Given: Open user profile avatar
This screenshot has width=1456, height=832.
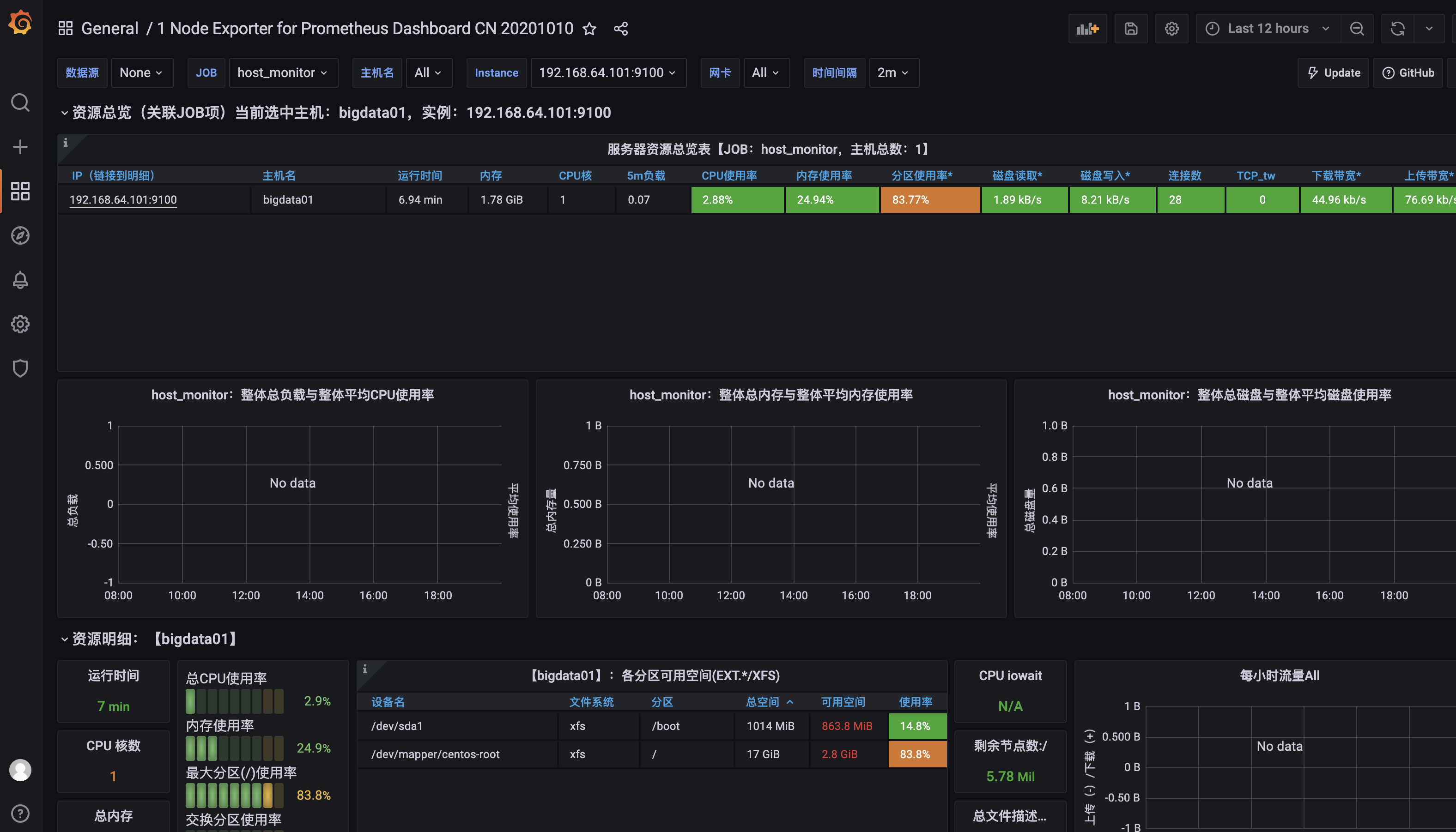Looking at the screenshot, I should point(21,770).
